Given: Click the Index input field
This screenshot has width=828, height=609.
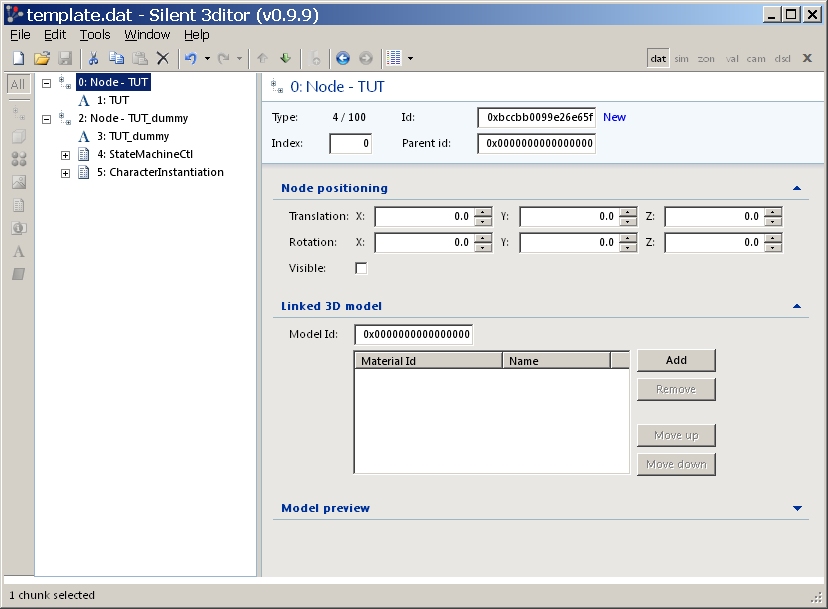Looking at the screenshot, I should (x=351, y=144).
